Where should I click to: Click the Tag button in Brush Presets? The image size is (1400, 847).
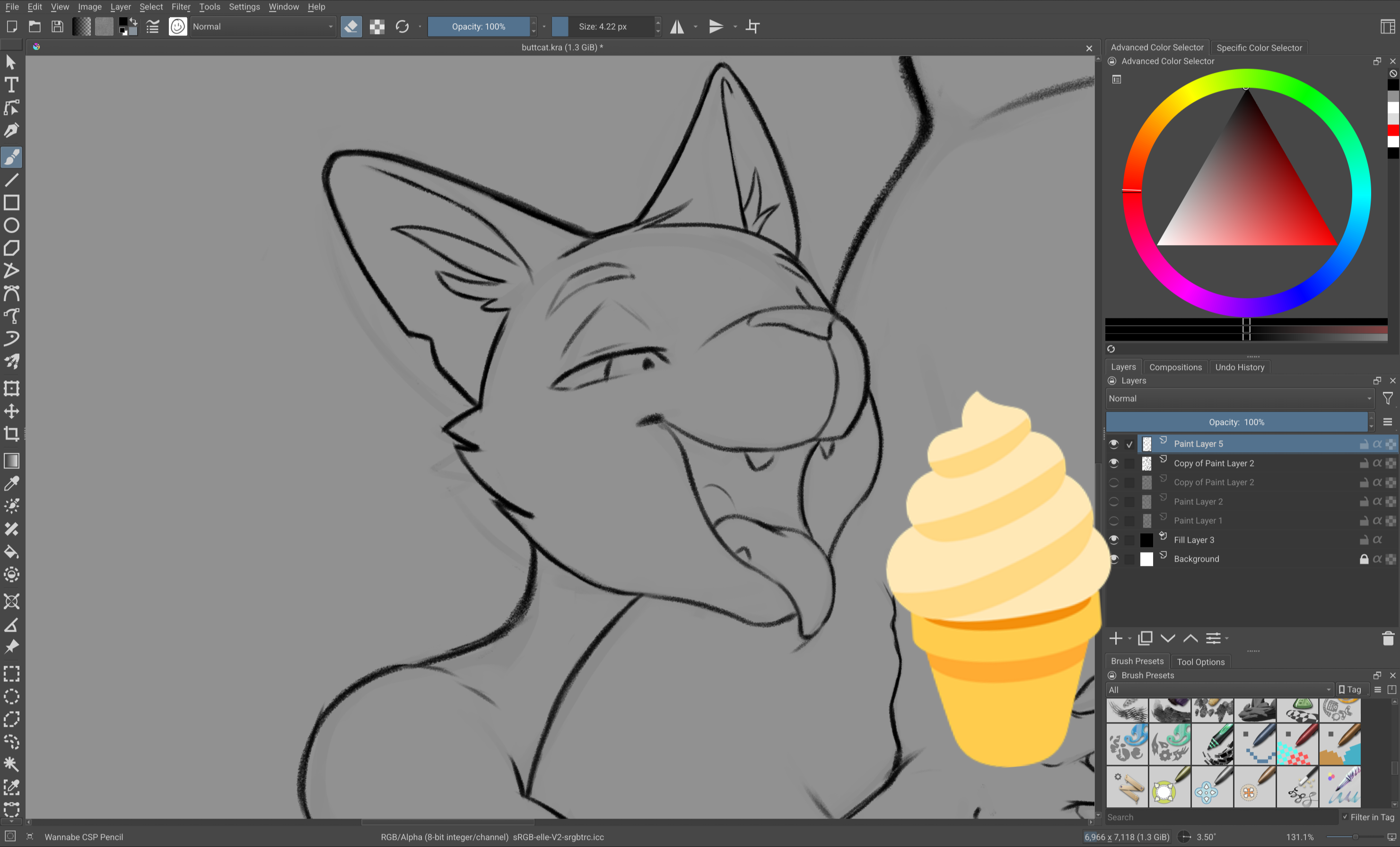[x=1350, y=689]
